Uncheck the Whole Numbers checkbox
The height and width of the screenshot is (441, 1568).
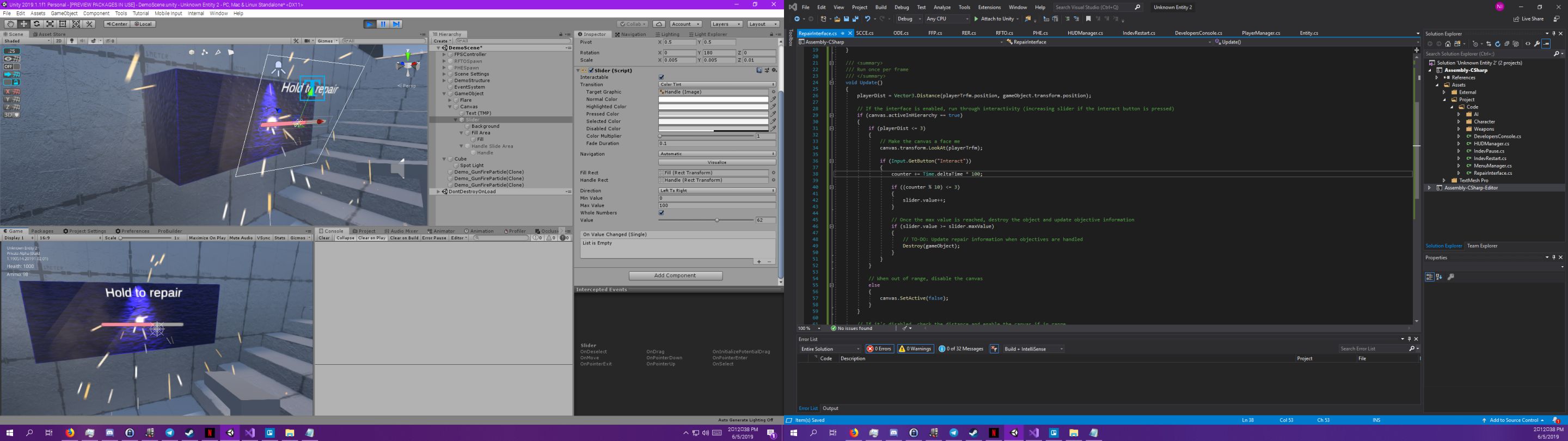pyautogui.click(x=661, y=212)
